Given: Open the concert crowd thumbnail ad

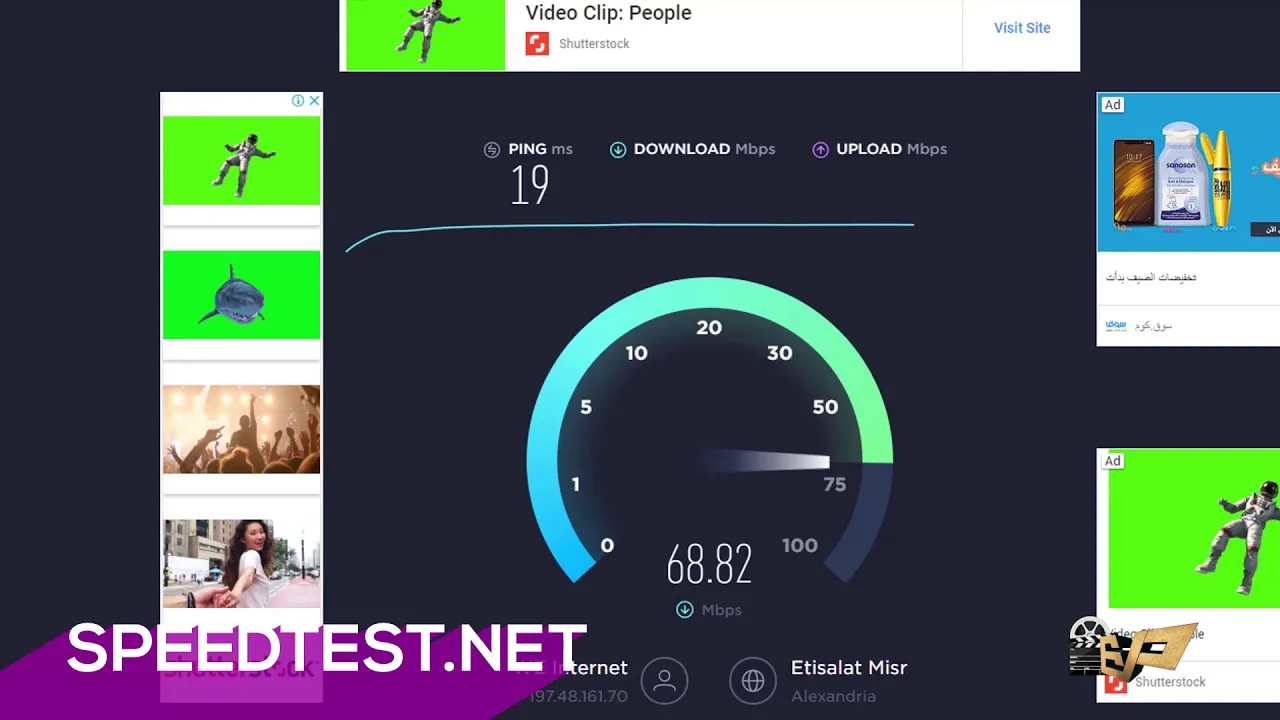Looking at the screenshot, I should pos(242,429).
